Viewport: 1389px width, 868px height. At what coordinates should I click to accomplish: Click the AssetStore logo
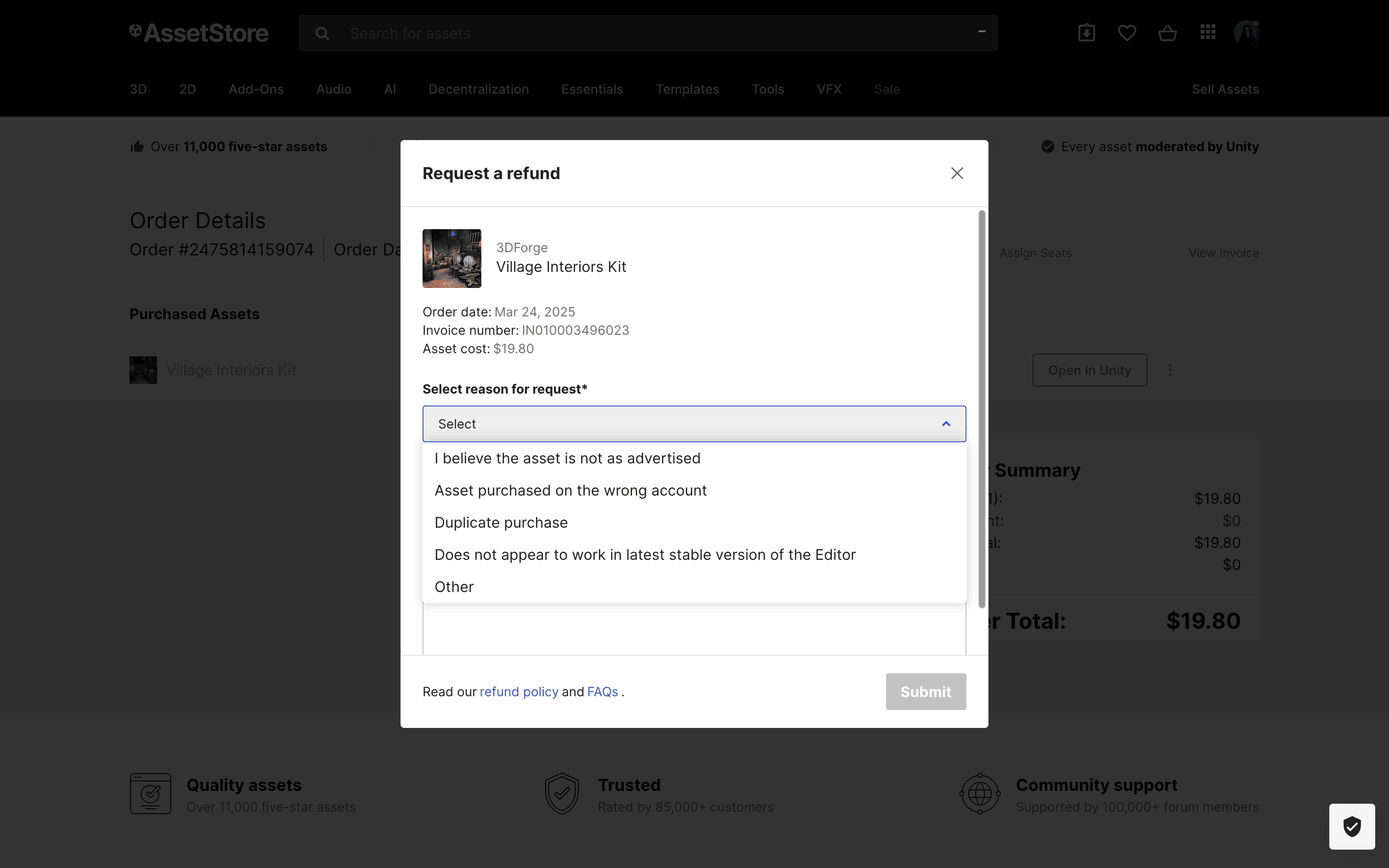point(199,33)
